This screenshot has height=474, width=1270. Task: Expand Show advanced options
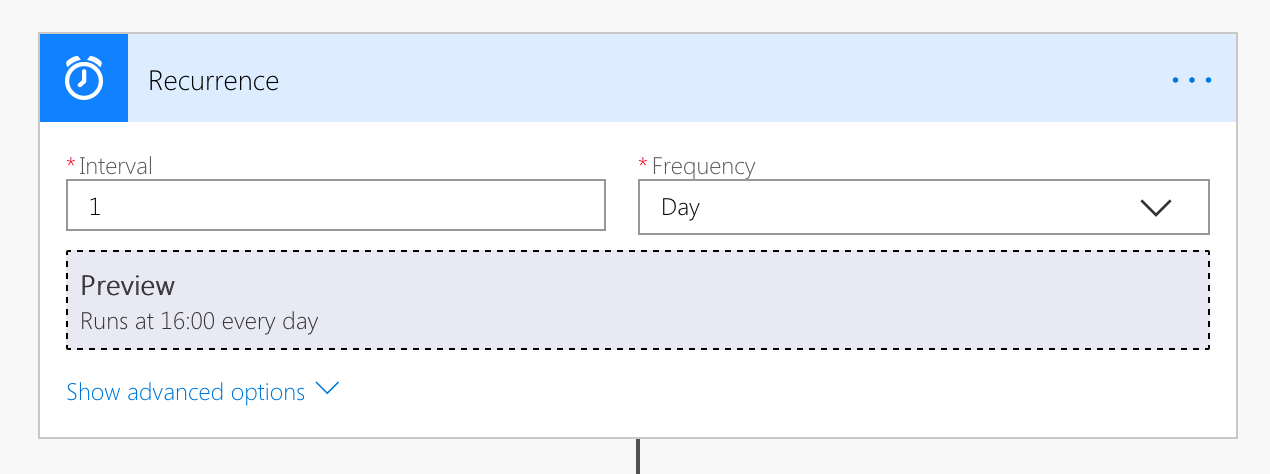click(203, 392)
